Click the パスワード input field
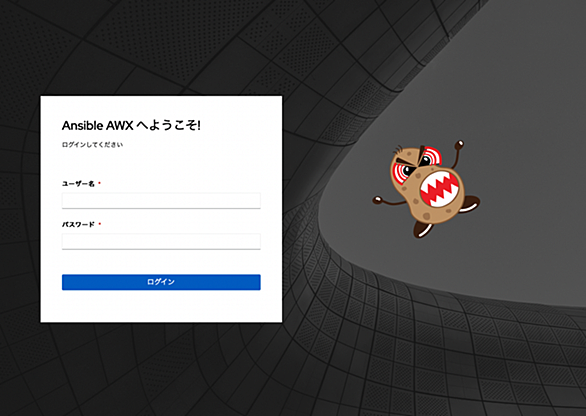586x416 pixels. click(x=161, y=241)
